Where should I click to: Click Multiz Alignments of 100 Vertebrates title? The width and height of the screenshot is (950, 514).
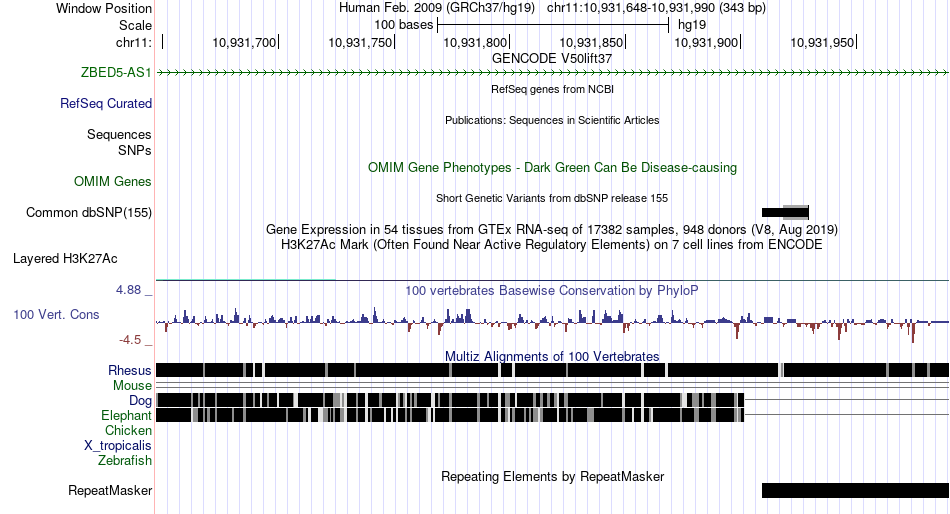[552, 356]
